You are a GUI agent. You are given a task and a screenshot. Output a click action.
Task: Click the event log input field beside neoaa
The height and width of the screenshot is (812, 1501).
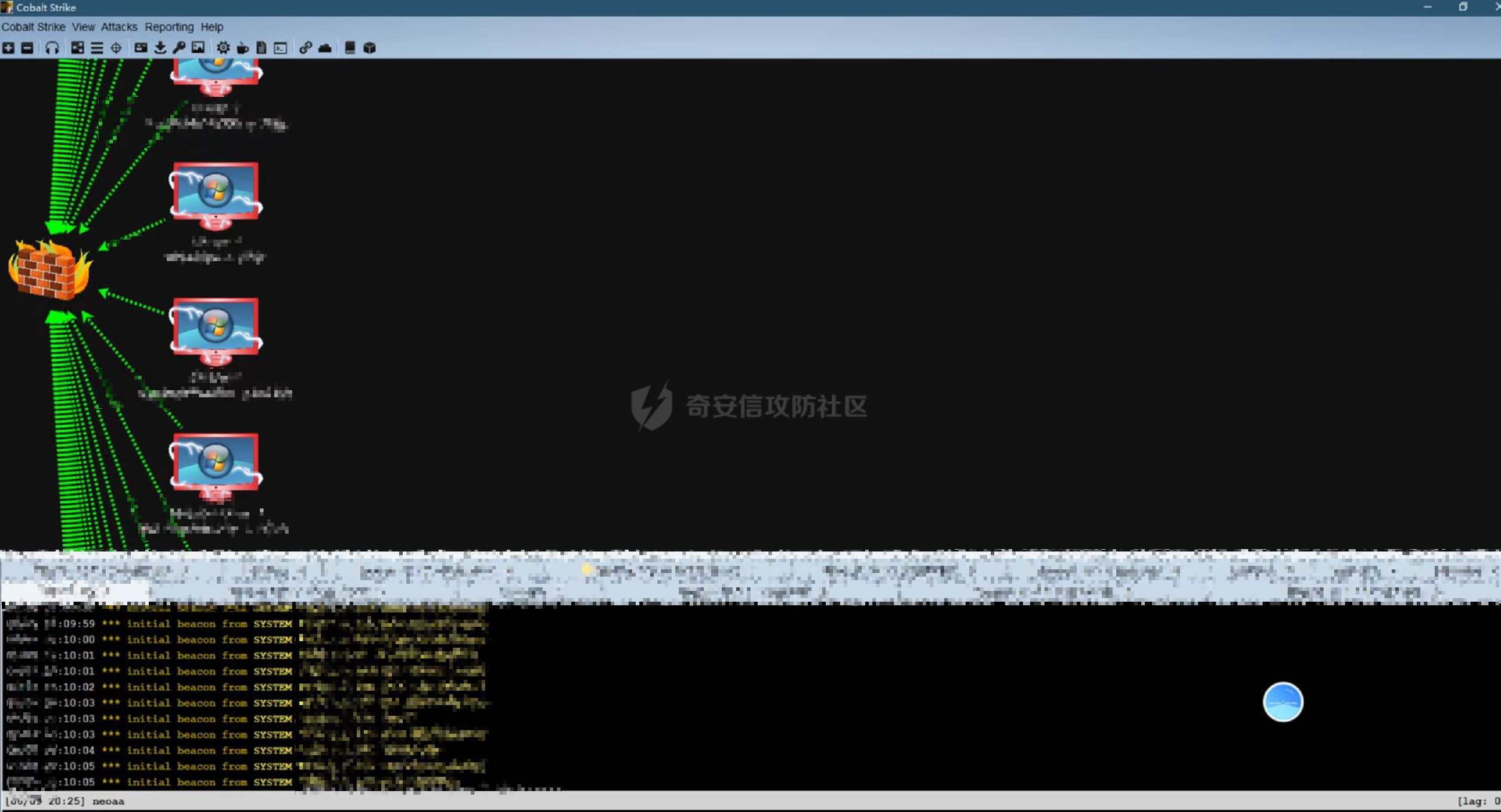(789, 801)
